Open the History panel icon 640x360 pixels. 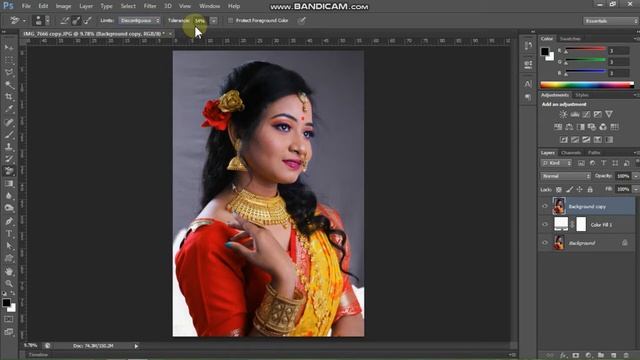point(528,46)
